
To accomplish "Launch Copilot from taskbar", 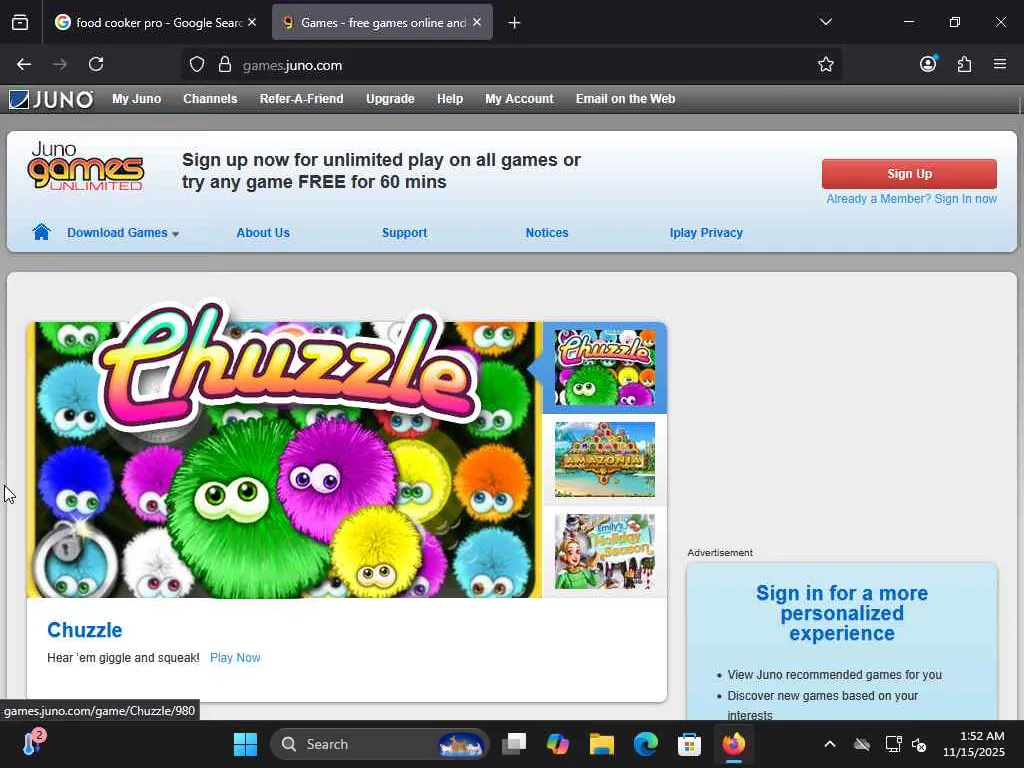I will (558, 744).
